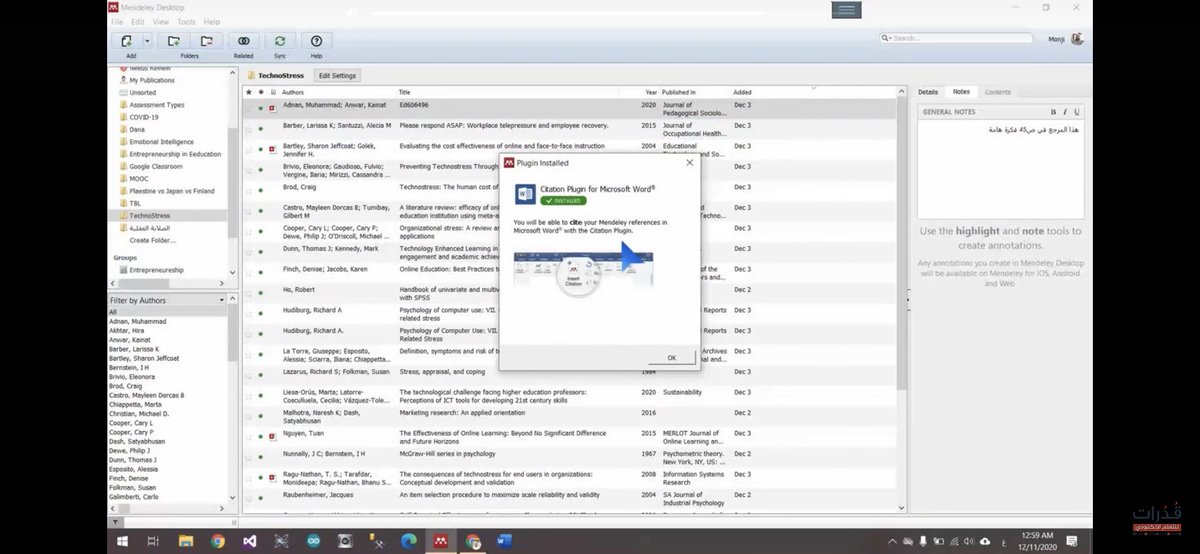
Task: Open the PDF icon for Ragu-Nathan row
Action: click(x=272, y=478)
